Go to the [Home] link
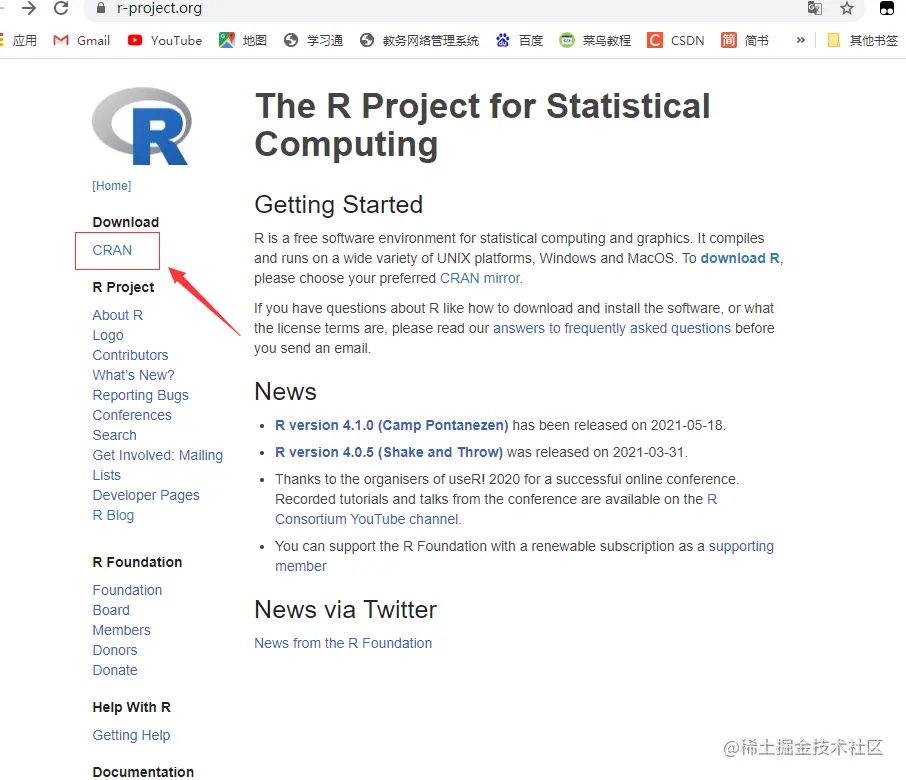Viewport: 906px width, 780px height. click(112, 185)
